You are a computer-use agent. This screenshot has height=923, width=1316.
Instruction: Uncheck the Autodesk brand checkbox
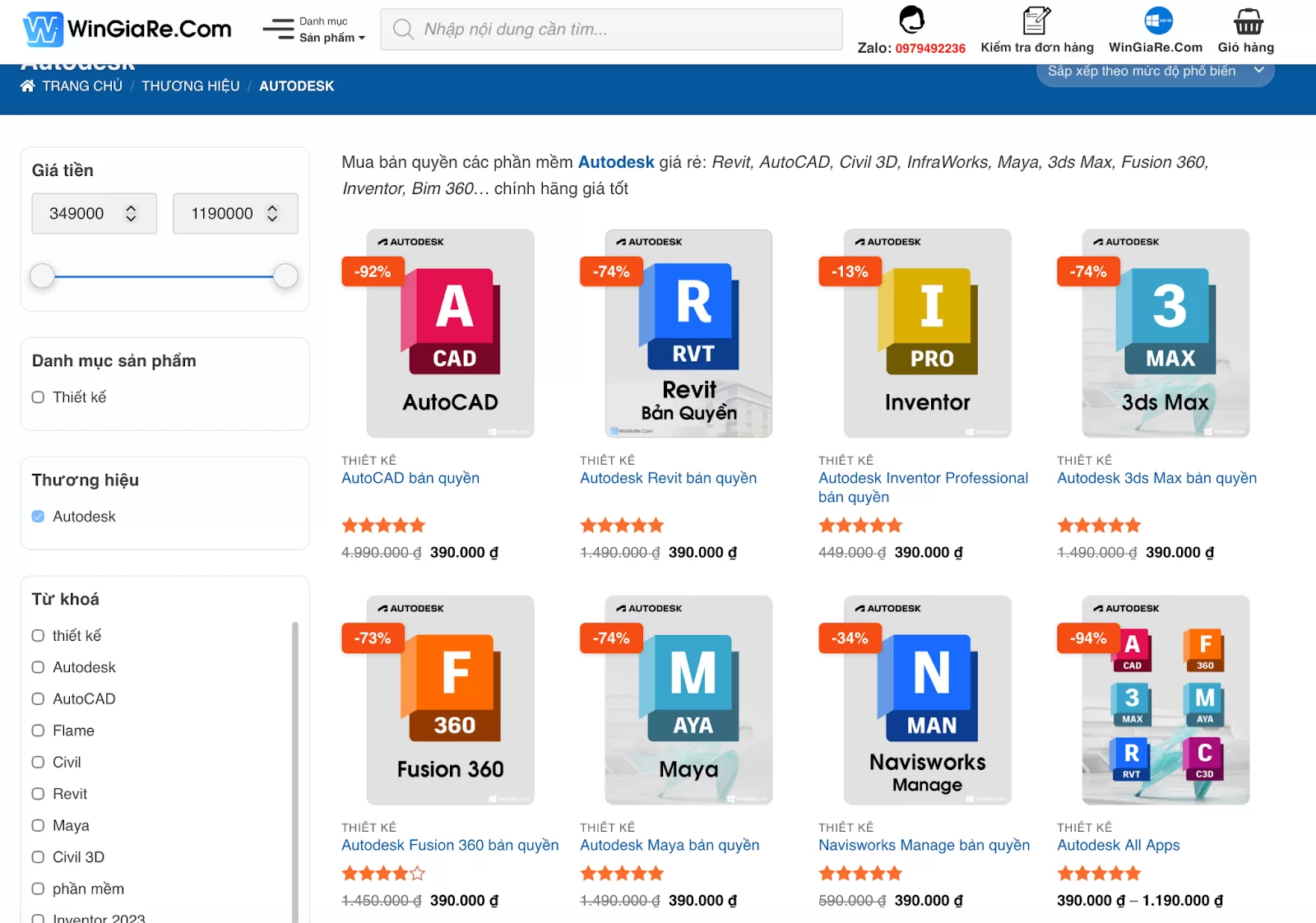(38, 517)
